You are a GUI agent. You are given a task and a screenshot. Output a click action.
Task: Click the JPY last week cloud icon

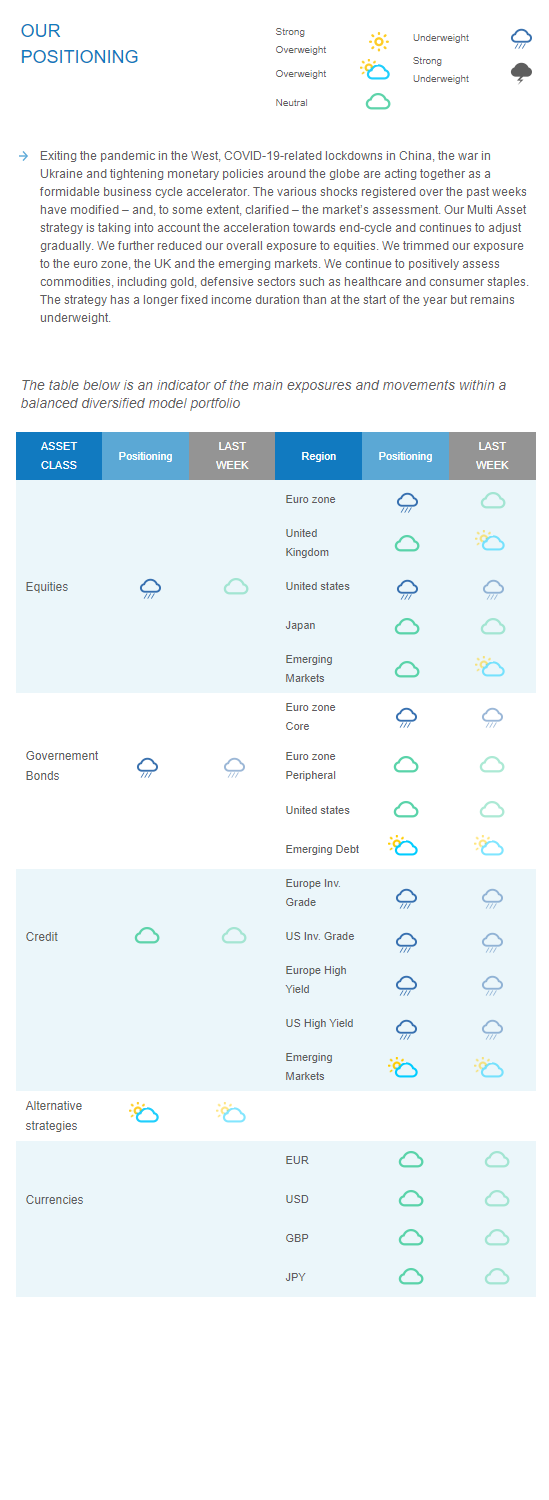[x=497, y=1276]
